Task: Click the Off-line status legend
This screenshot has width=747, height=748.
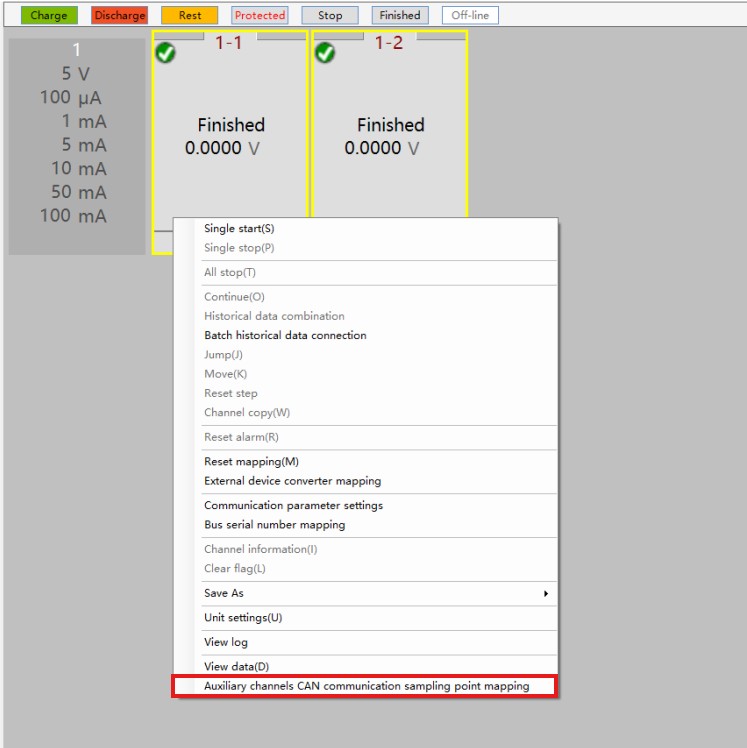Action: point(470,15)
